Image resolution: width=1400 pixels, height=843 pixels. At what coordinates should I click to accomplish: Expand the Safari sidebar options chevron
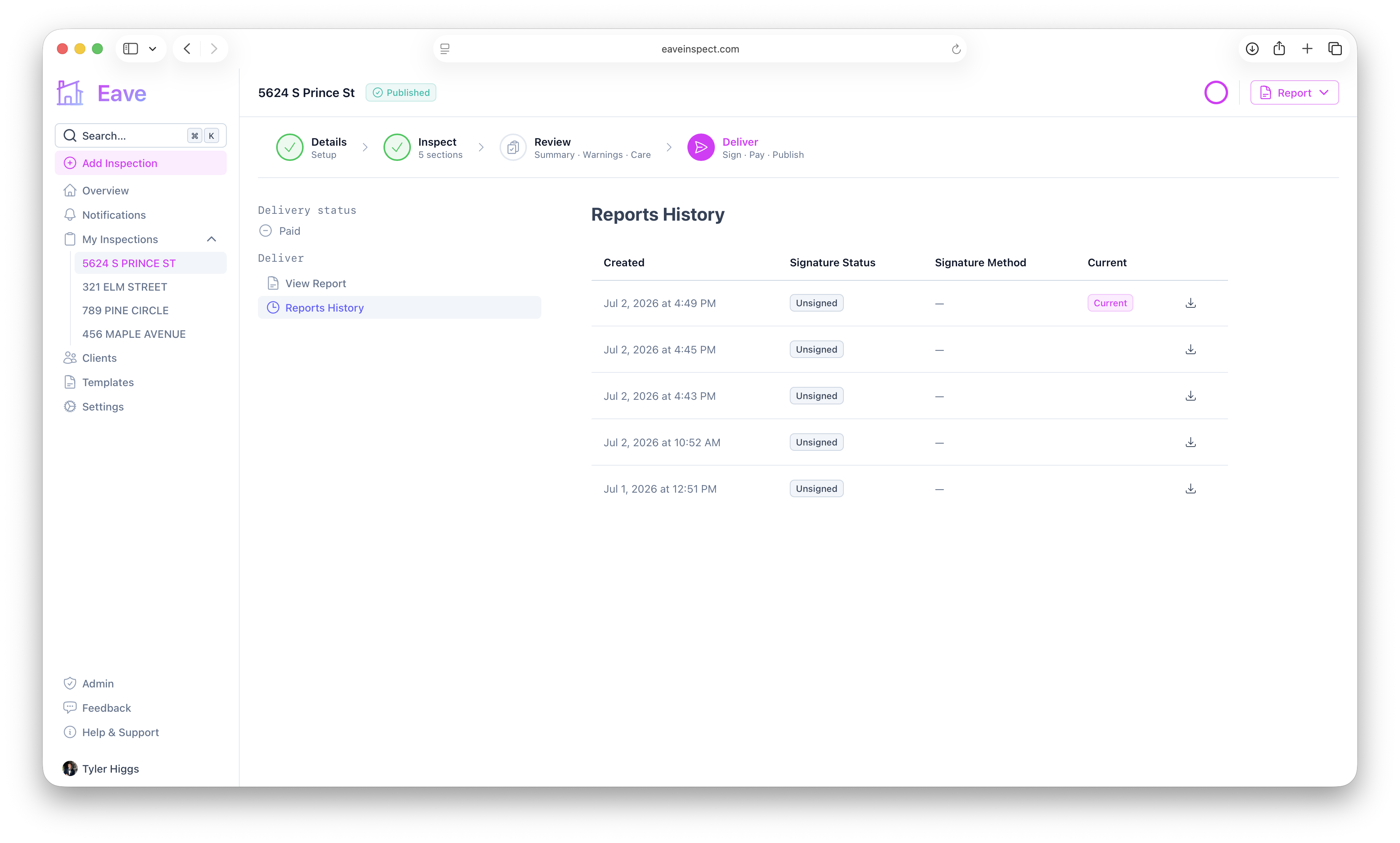coord(152,49)
